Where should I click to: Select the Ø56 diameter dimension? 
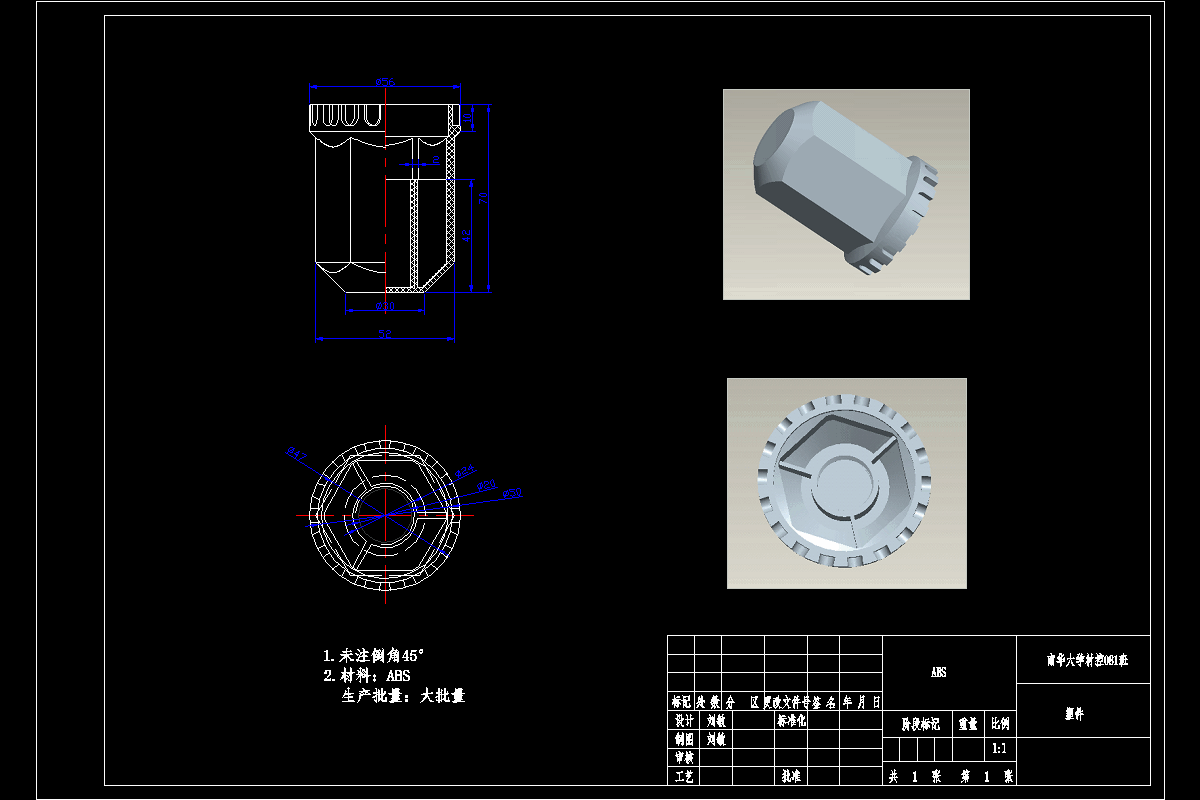385,81
